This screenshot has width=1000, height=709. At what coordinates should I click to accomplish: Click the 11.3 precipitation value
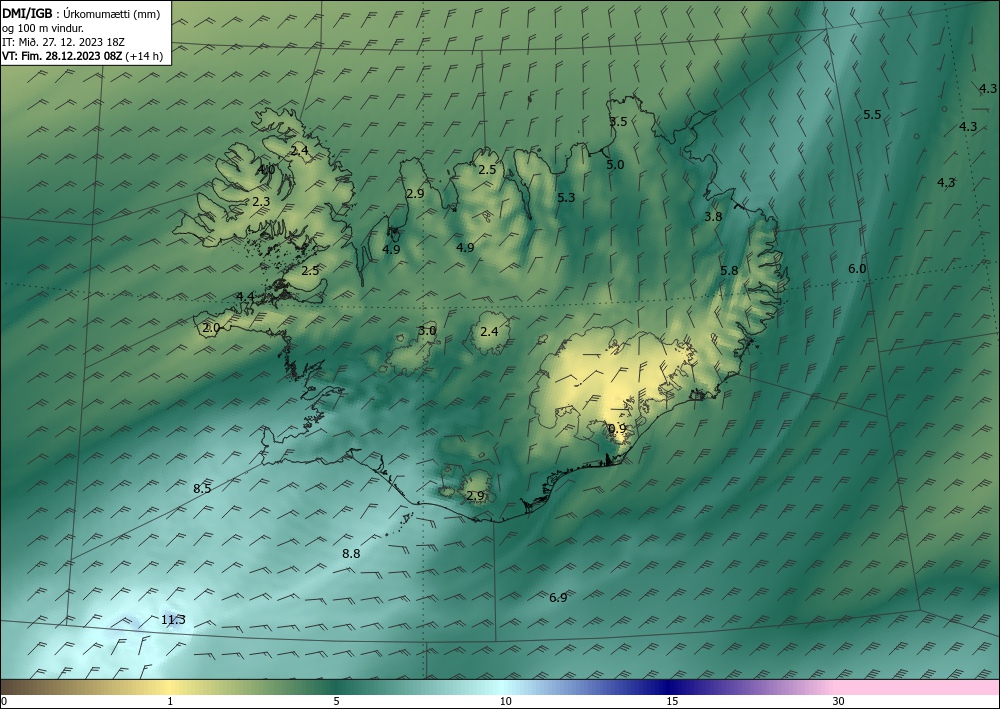pos(173,620)
